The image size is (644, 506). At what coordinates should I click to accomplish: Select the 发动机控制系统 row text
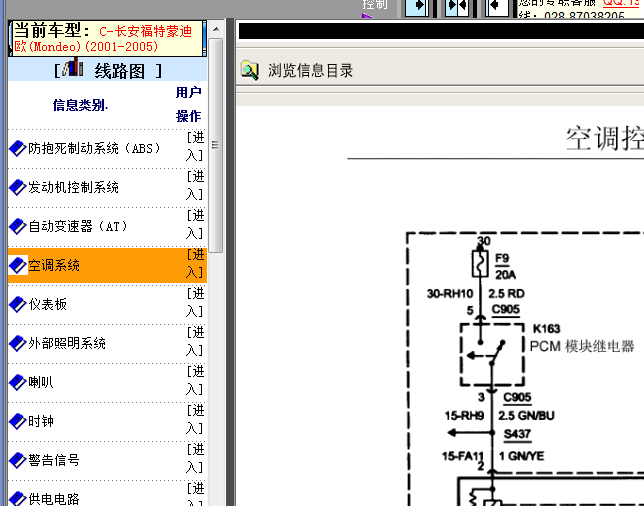pyautogui.click(x=74, y=187)
